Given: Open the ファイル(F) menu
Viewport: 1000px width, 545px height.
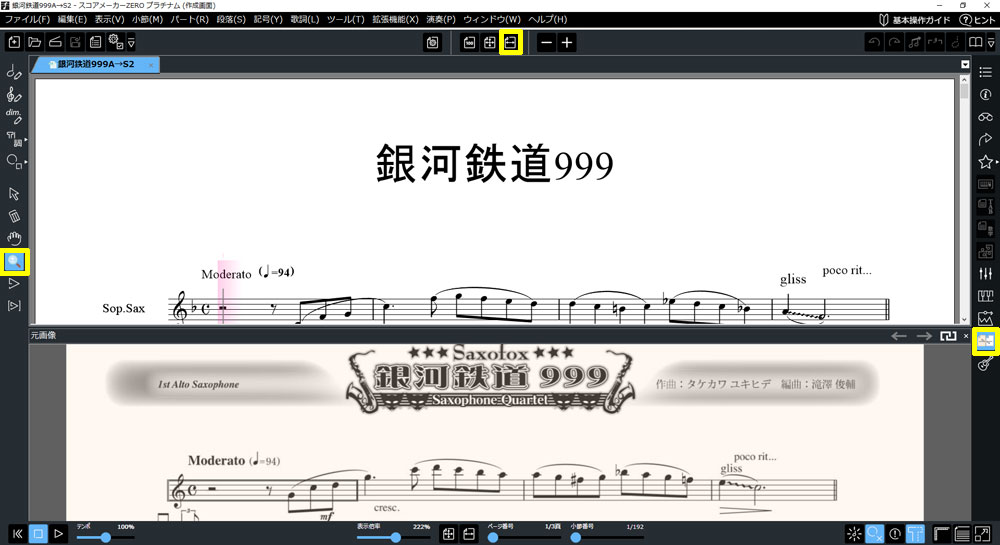Looking at the screenshot, I should click(x=26, y=19).
